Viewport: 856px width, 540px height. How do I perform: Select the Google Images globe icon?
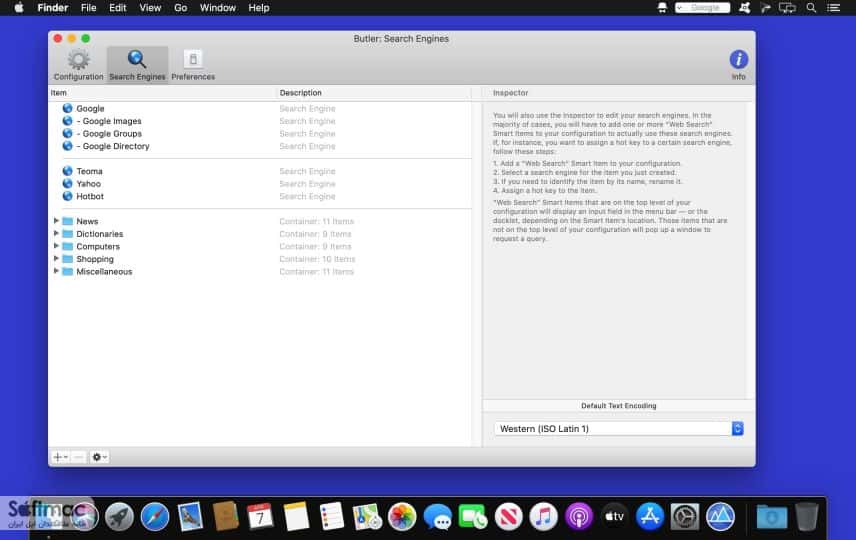coord(67,121)
